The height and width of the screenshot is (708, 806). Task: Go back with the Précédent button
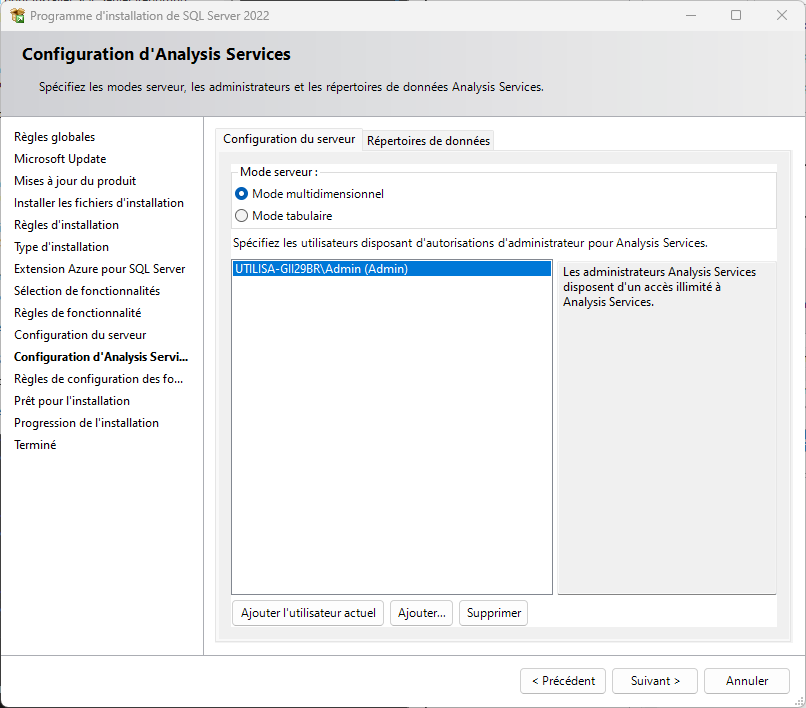(x=563, y=681)
